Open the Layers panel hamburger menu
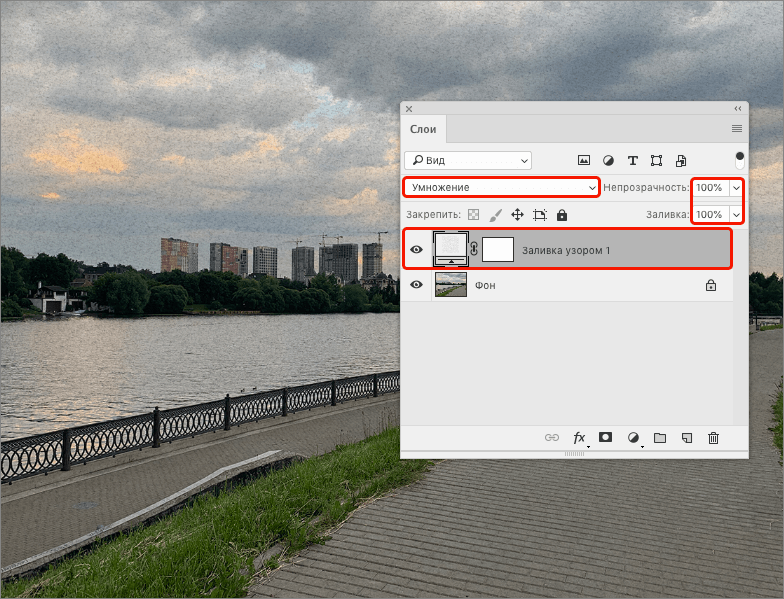The image size is (784, 599). point(737,129)
